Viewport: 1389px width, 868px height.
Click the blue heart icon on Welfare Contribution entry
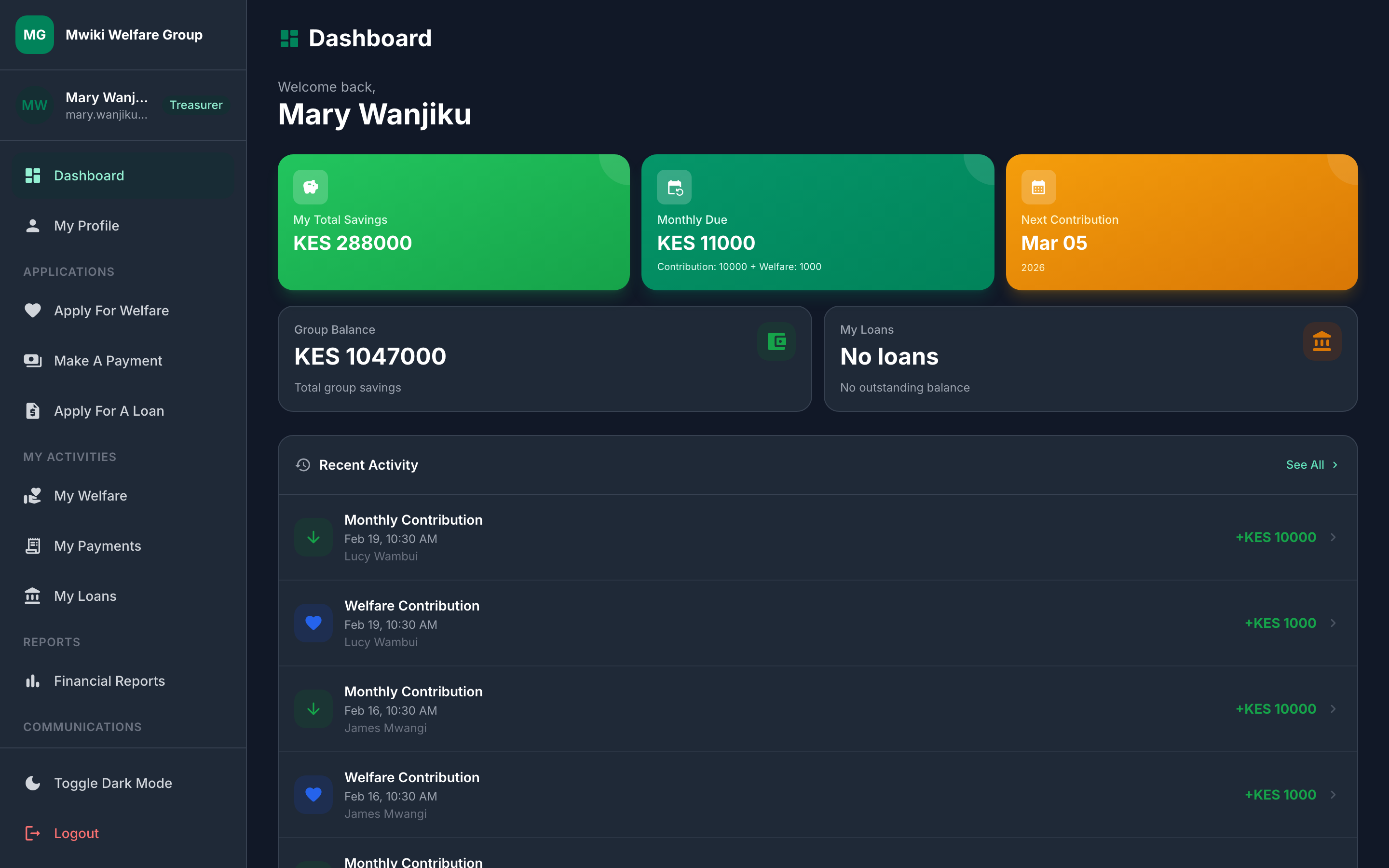(x=313, y=622)
